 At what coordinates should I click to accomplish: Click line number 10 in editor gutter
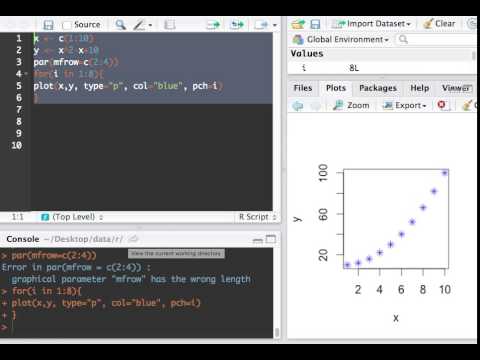(17, 145)
